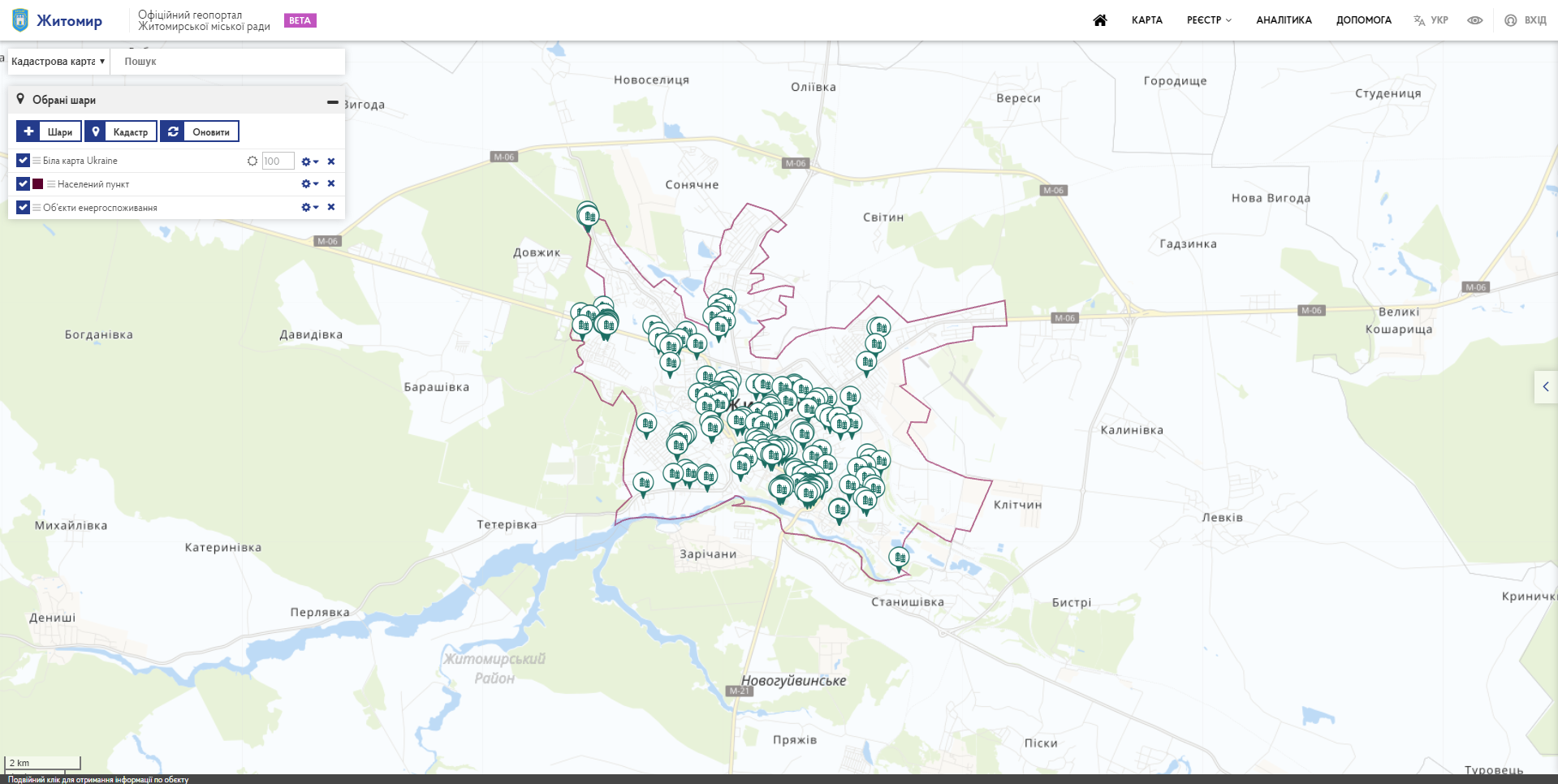Click the pin icon beside Обрані шари
1558x784 pixels.
(x=20, y=99)
